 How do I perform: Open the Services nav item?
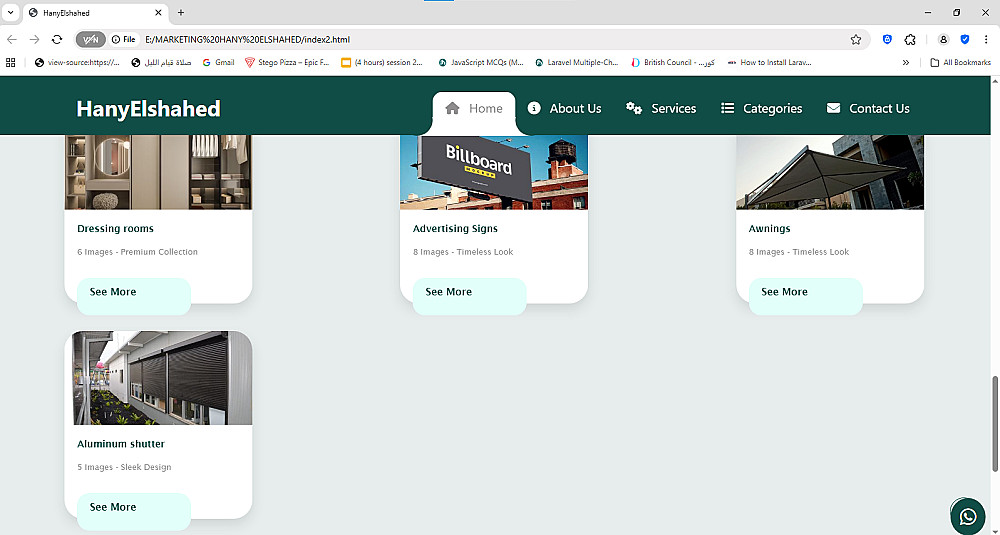click(x=661, y=108)
